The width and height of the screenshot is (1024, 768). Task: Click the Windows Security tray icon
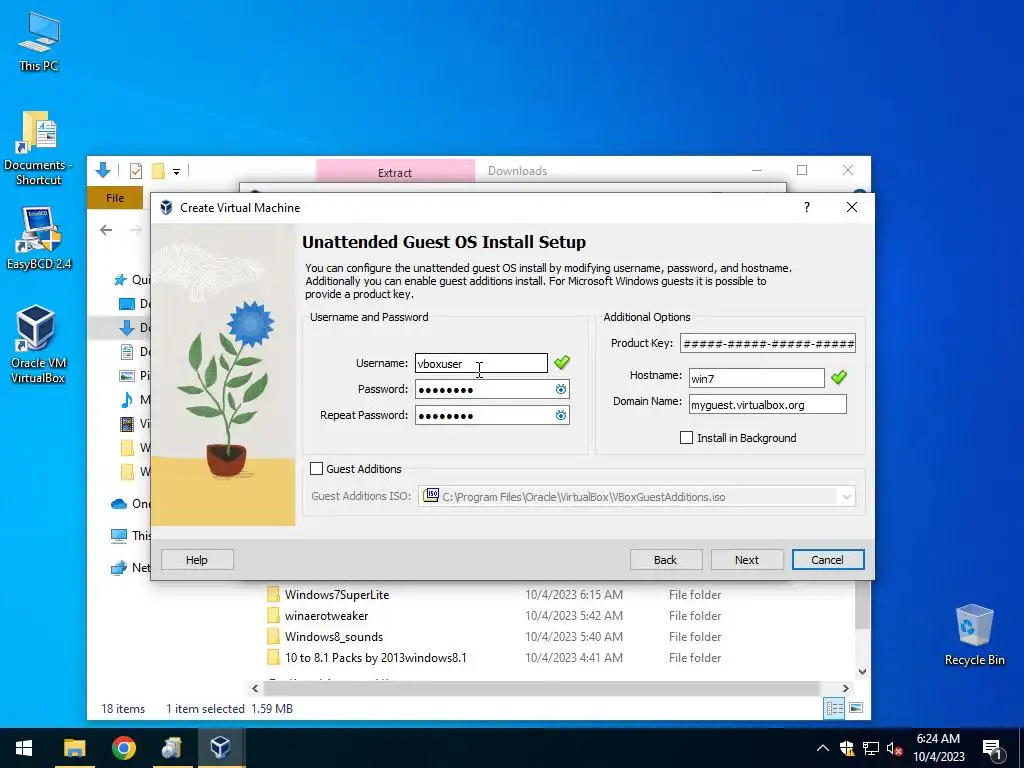pyautogui.click(x=847, y=748)
